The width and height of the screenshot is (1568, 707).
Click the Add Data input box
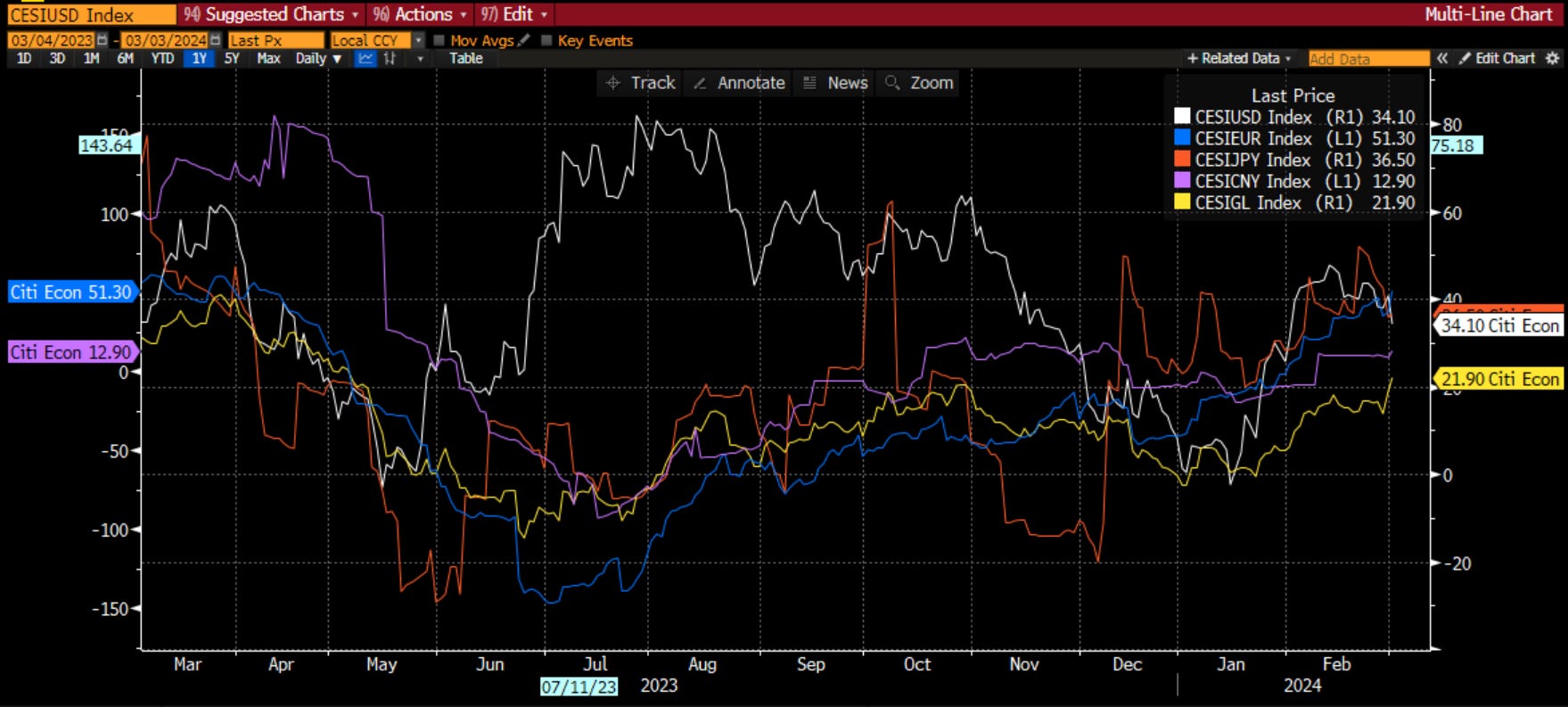coord(1368,59)
